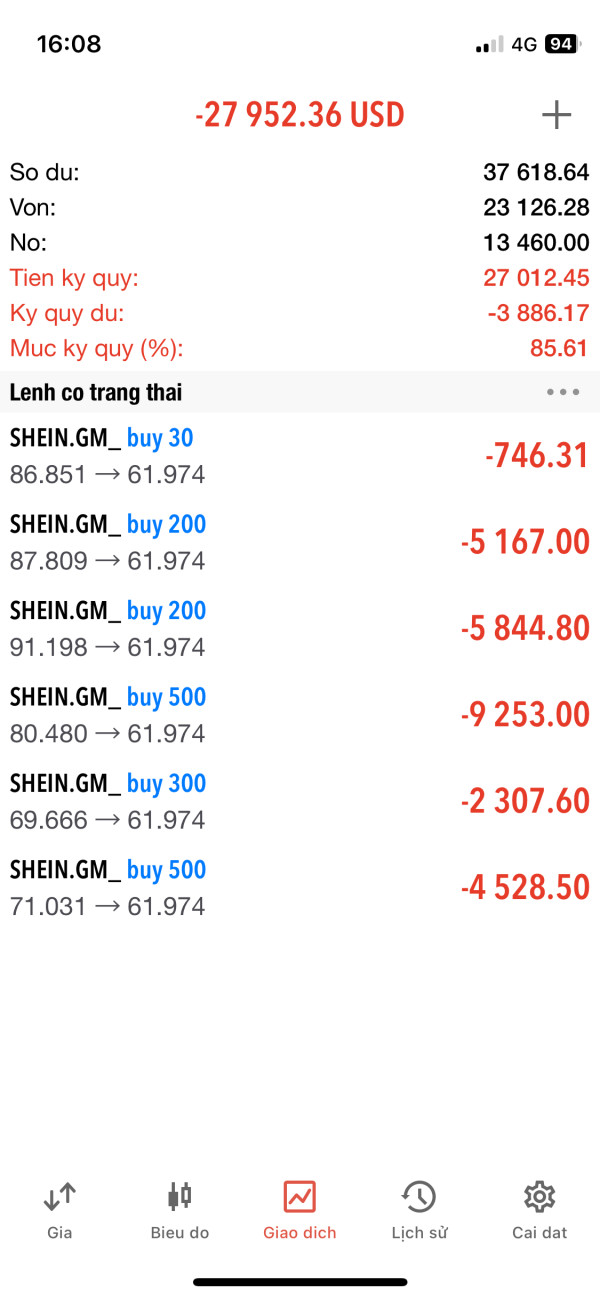This screenshot has height=1299, width=600.
Task: Expand the buy 200 position opened at 87.809
Action: tap(300, 542)
